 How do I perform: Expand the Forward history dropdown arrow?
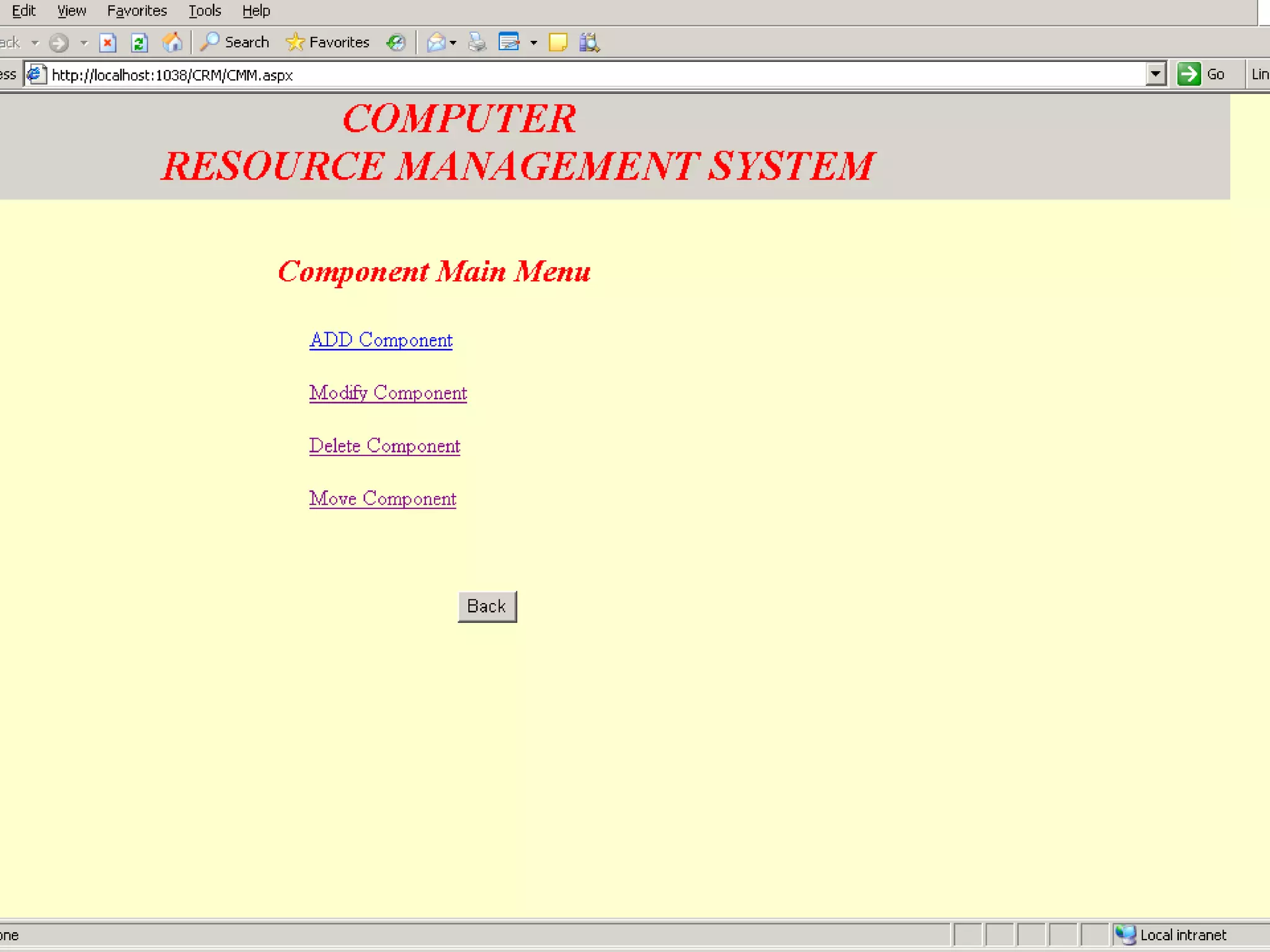click(84, 43)
